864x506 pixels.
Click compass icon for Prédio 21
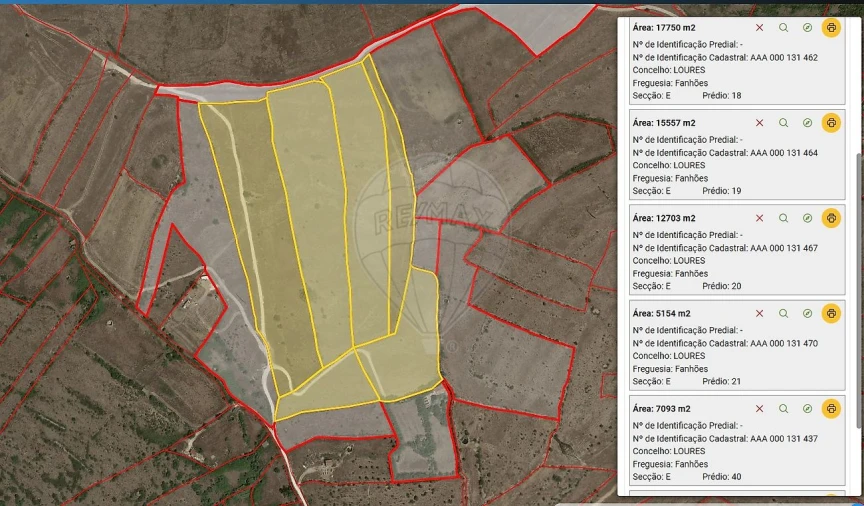pyautogui.click(x=807, y=313)
